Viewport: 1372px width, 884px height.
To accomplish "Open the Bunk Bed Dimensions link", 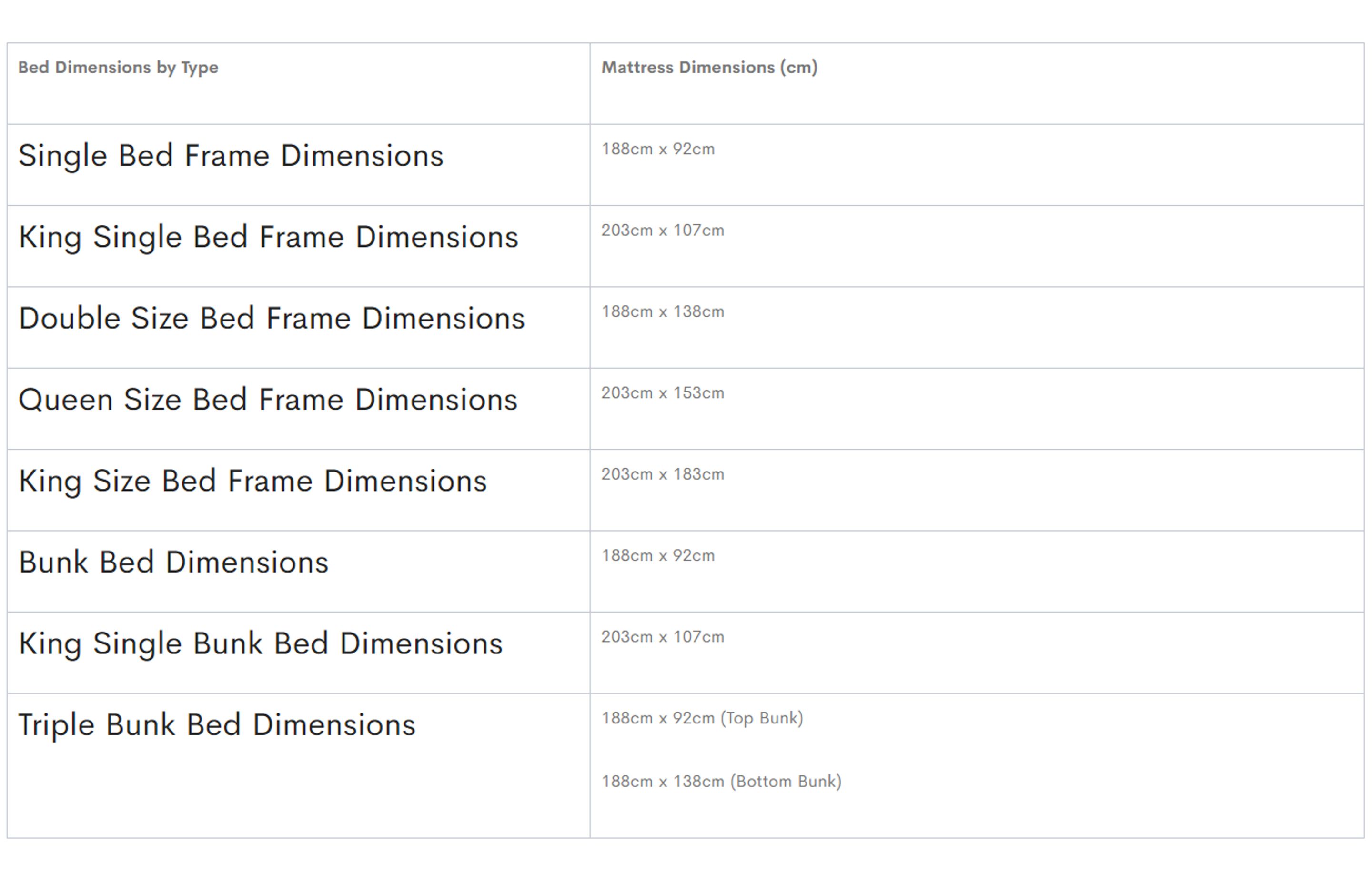I will click(173, 563).
